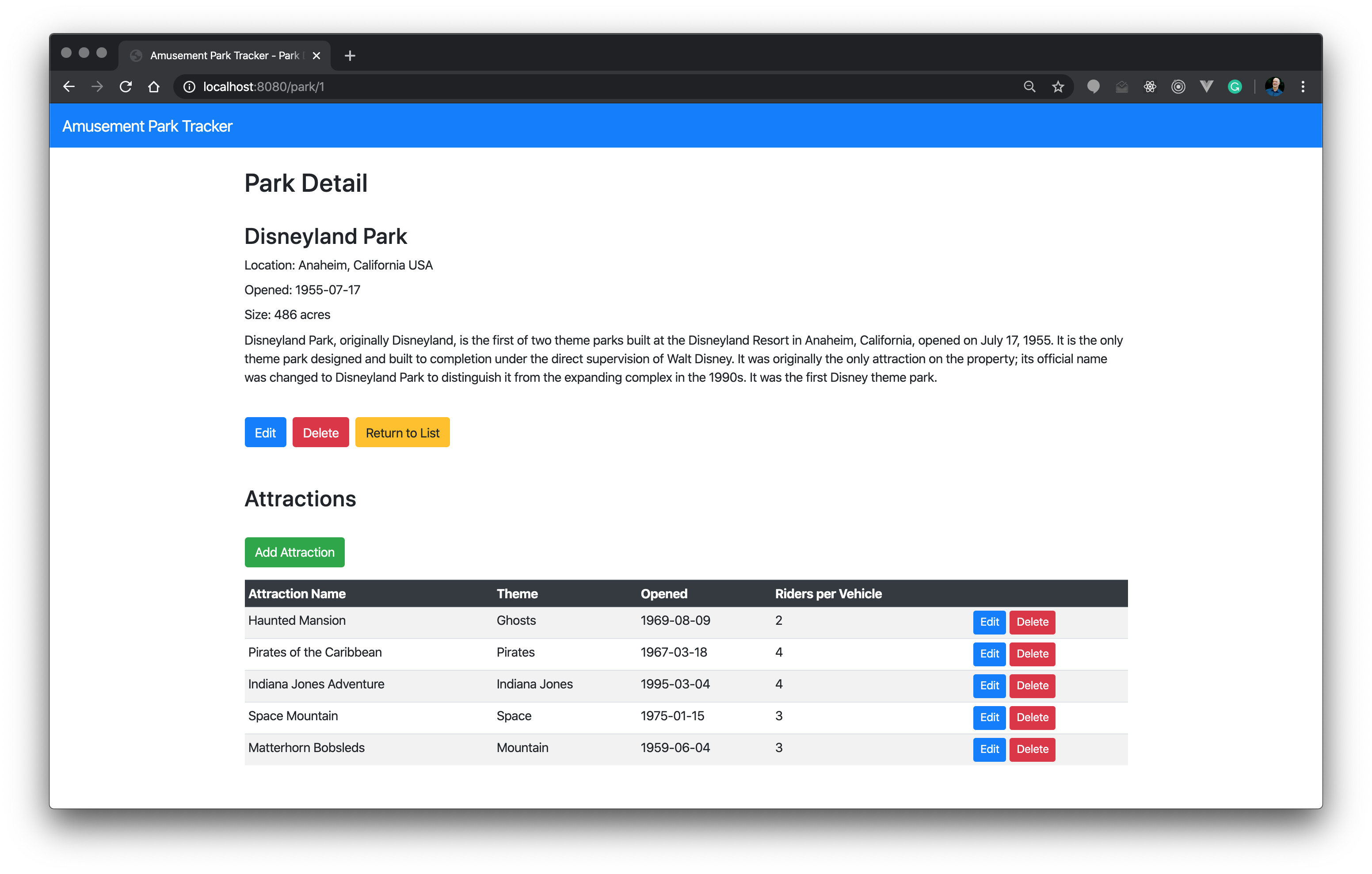Viewport: 1372px width, 874px height.
Task: Click the Return to List button
Action: click(x=402, y=433)
